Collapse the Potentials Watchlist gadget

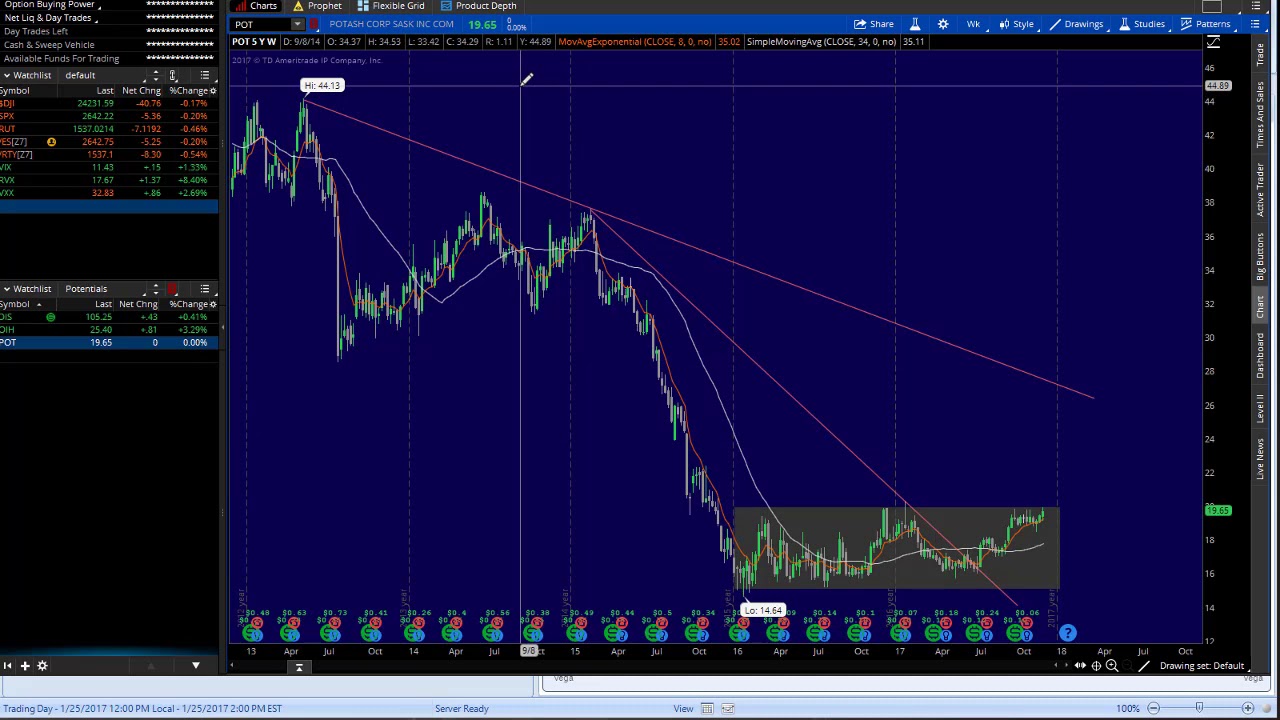point(6,289)
